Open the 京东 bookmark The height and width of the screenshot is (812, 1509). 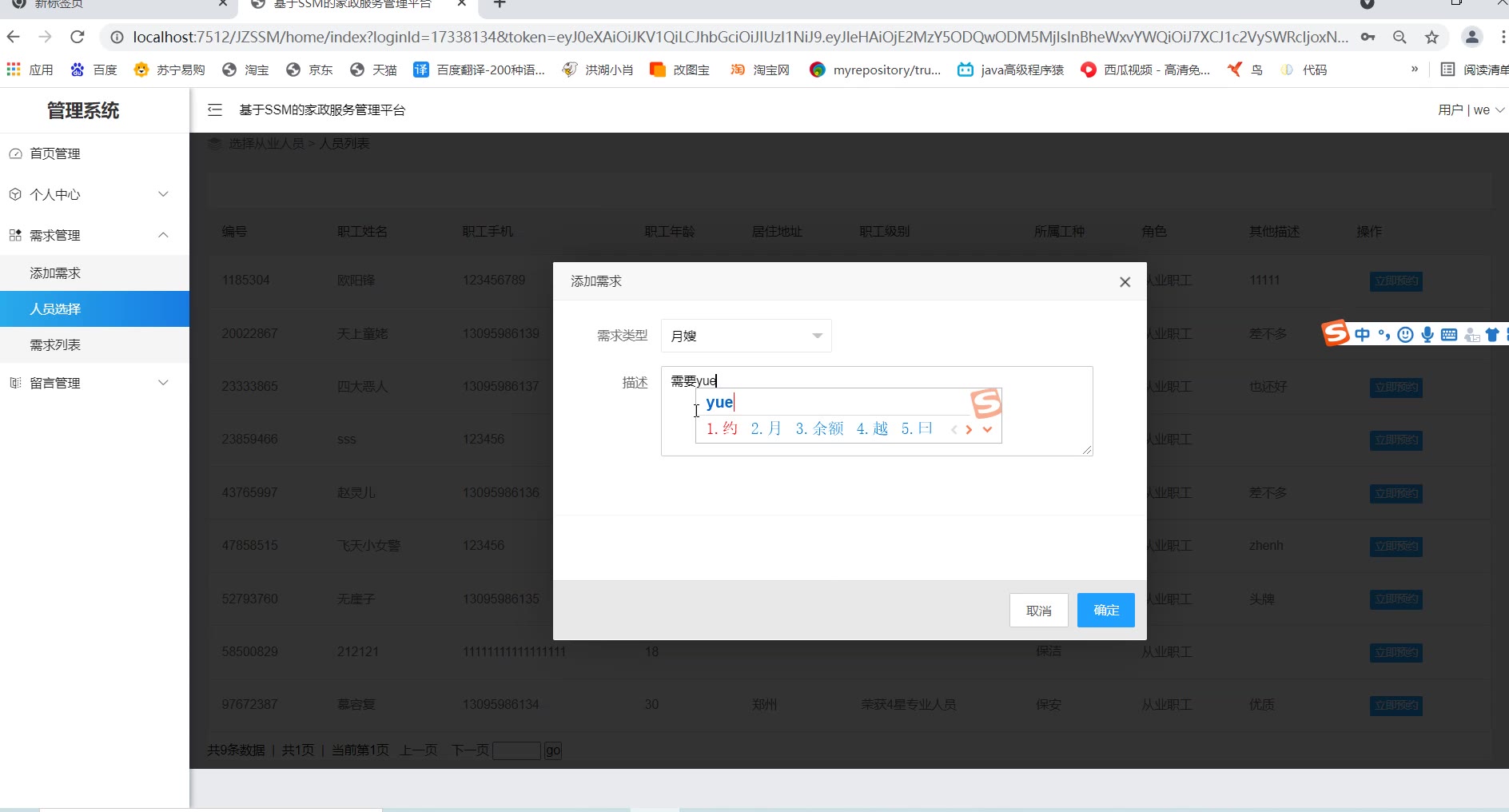[309, 70]
